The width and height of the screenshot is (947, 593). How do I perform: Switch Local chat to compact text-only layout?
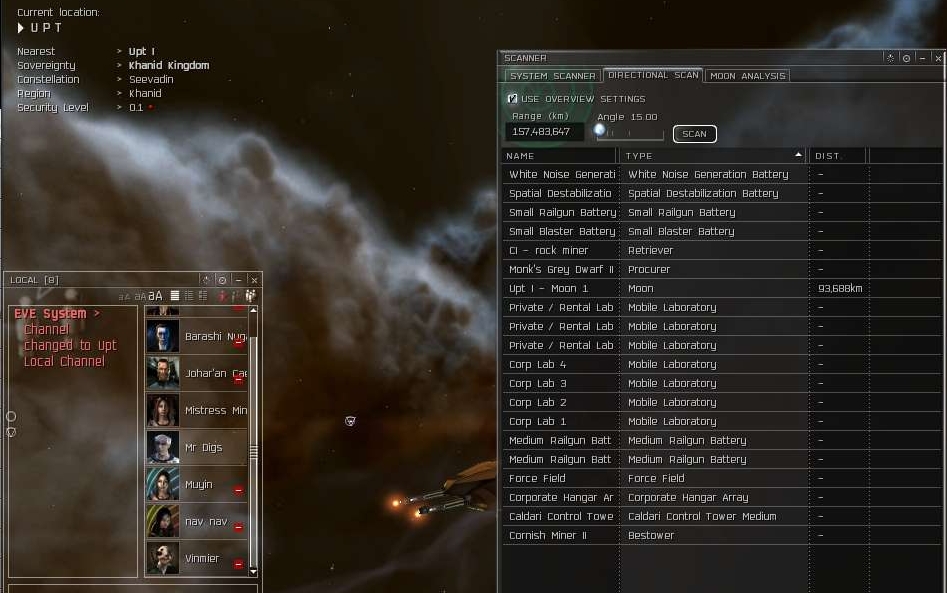175,295
